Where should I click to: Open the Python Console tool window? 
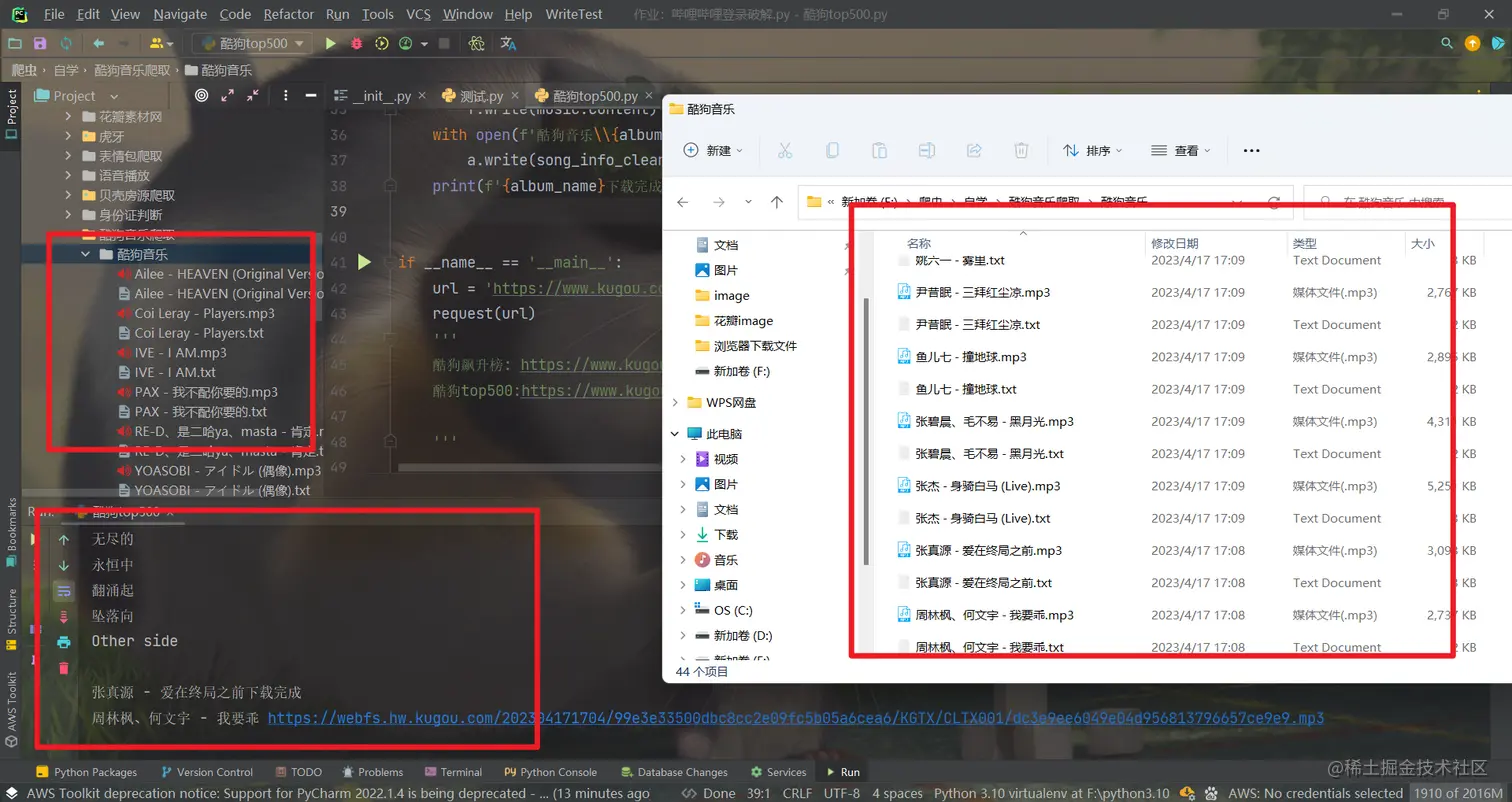pos(550,772)
